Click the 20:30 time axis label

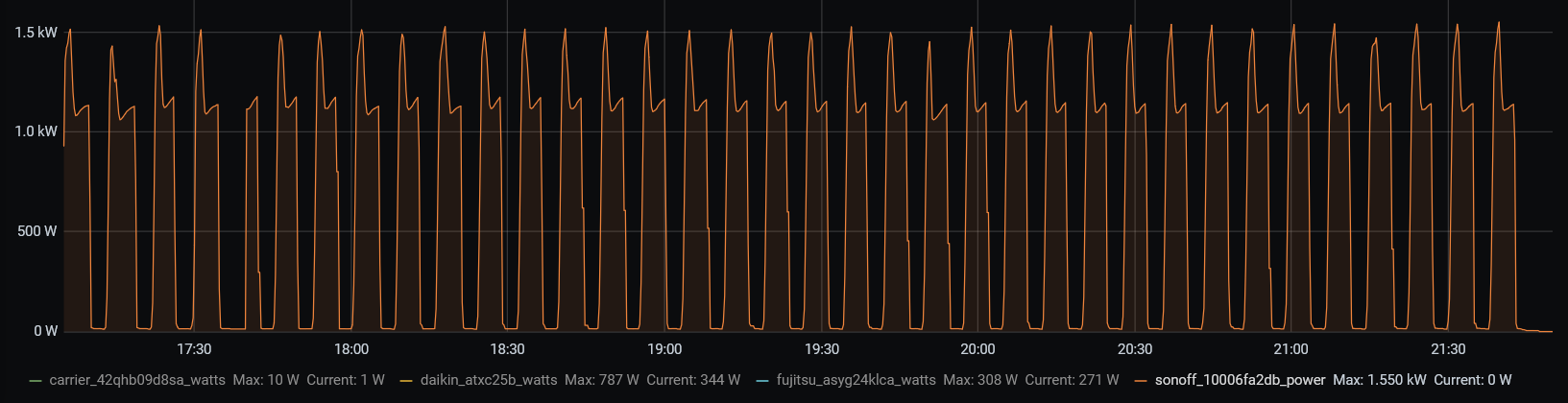(1135, 349)
